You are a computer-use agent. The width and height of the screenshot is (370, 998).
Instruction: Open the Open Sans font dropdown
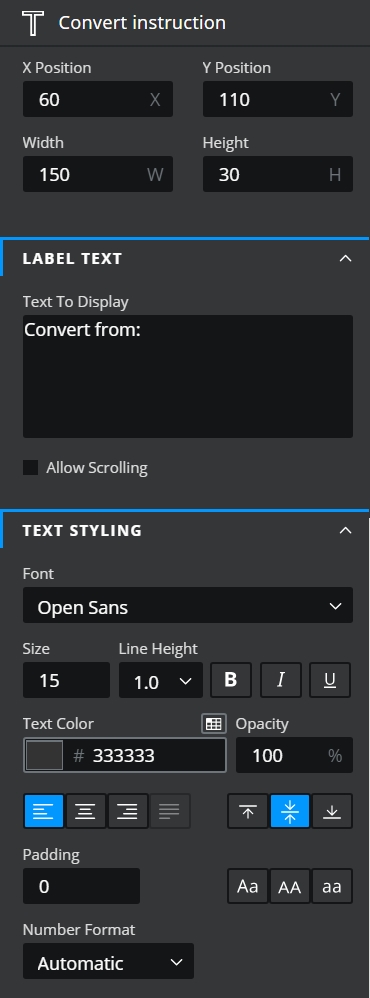pyautogui.click(x=188, y=605)
